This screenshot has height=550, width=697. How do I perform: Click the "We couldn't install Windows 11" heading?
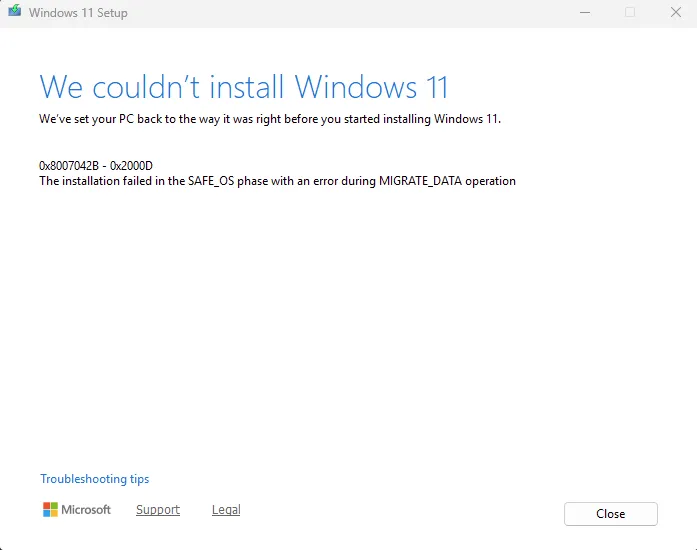tap(244, 86)
